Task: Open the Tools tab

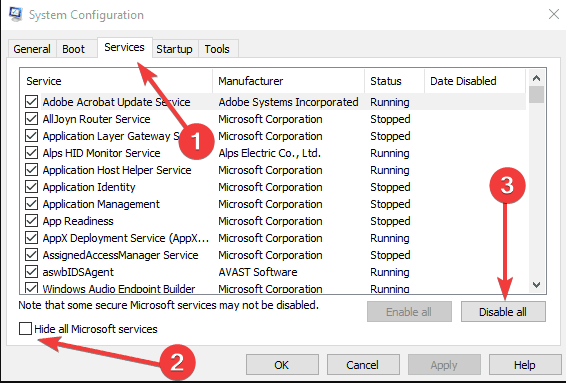Action: (x=217, y=49)
